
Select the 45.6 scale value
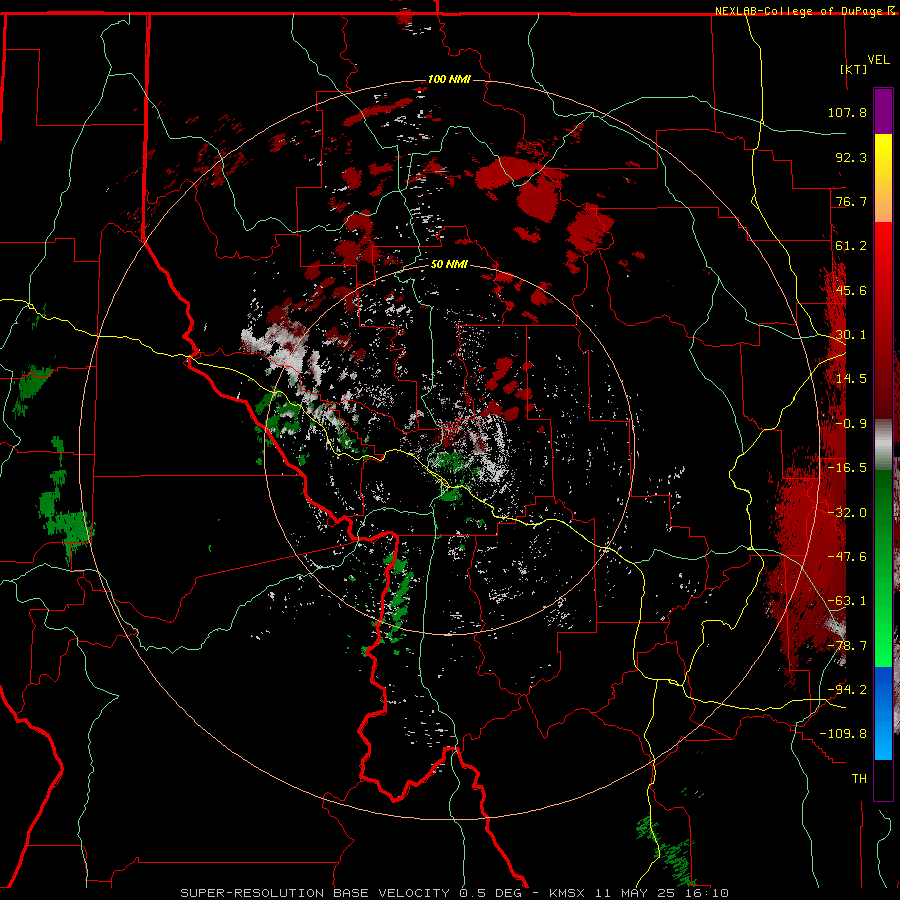pyautogui.click(x=851, y=290)
